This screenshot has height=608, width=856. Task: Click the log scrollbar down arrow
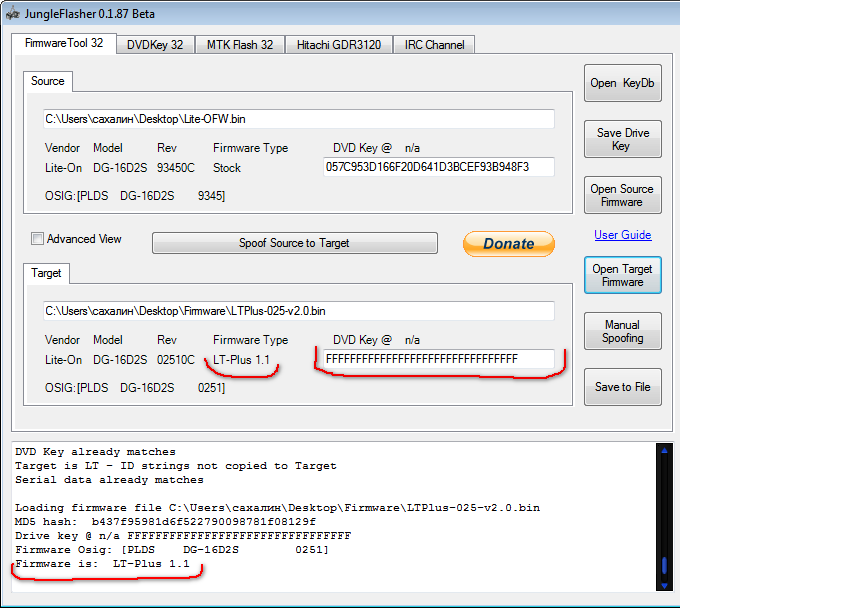[664, 585]
